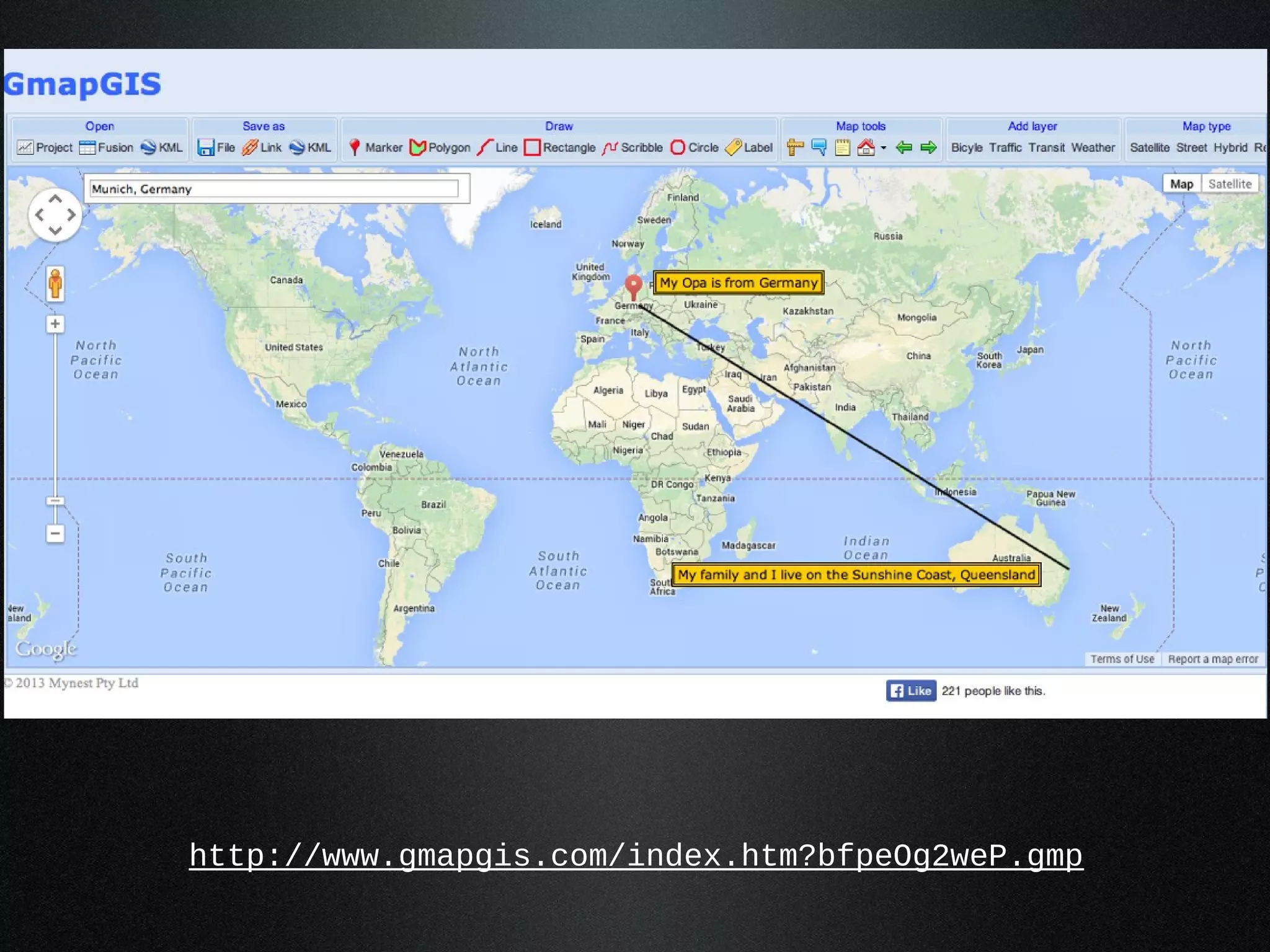Expand the dropdown arrow beside house icon
The width and height of the screenshot is (1270, 952).
(x=884, y=148)
